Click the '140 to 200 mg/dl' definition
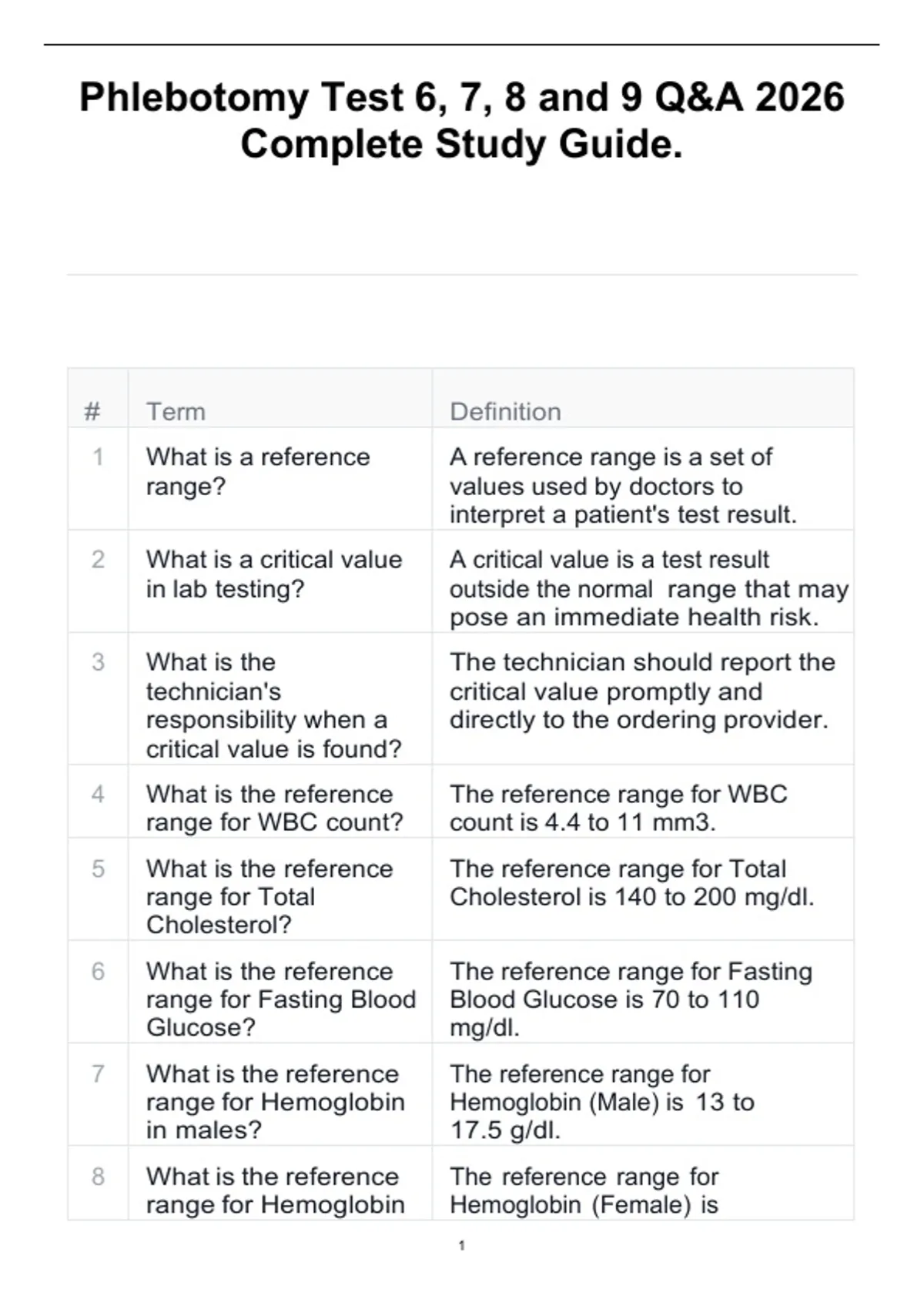Viewport: 924px width, 1309px height. (631, 882)
